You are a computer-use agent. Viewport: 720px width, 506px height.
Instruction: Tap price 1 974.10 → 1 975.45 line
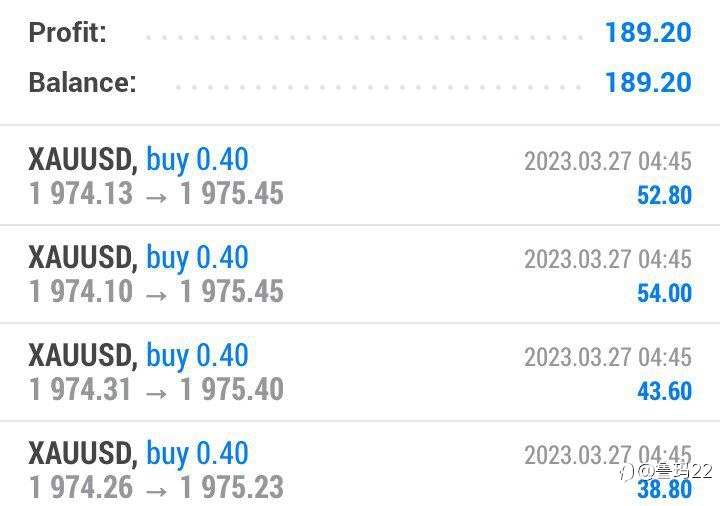[x=156, y=292]
